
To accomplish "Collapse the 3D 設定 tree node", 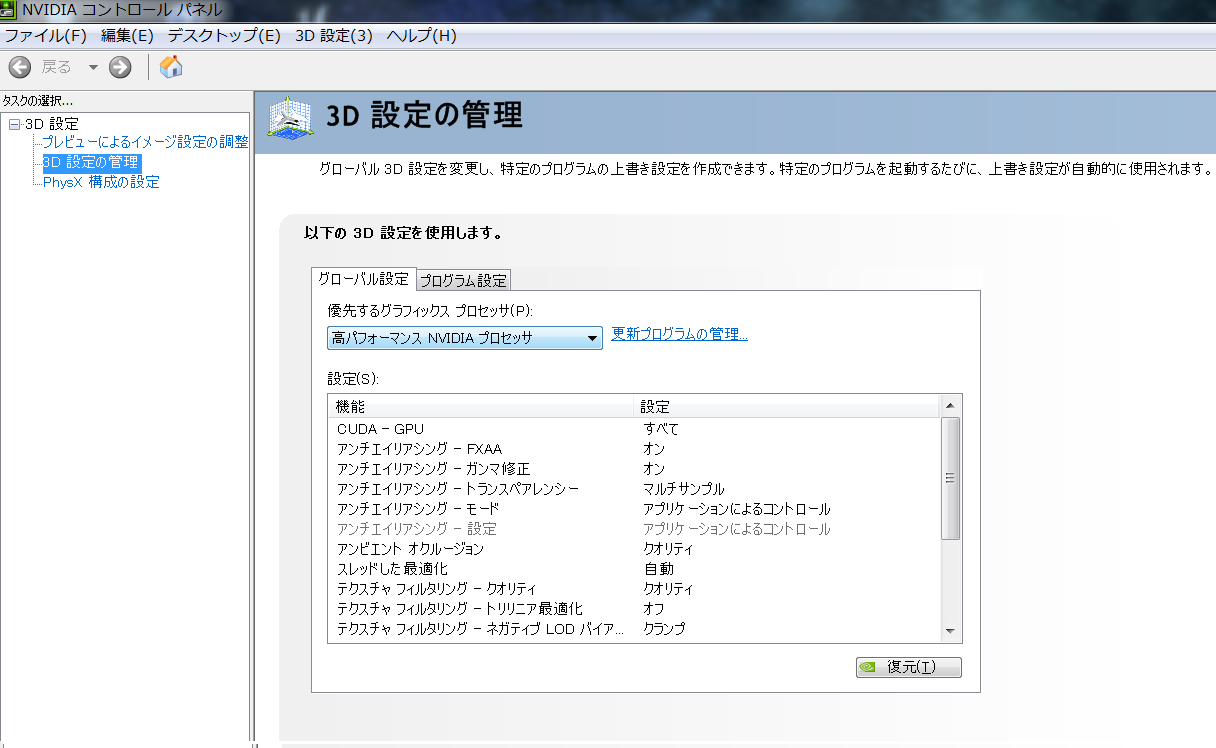I will point(14,124).
